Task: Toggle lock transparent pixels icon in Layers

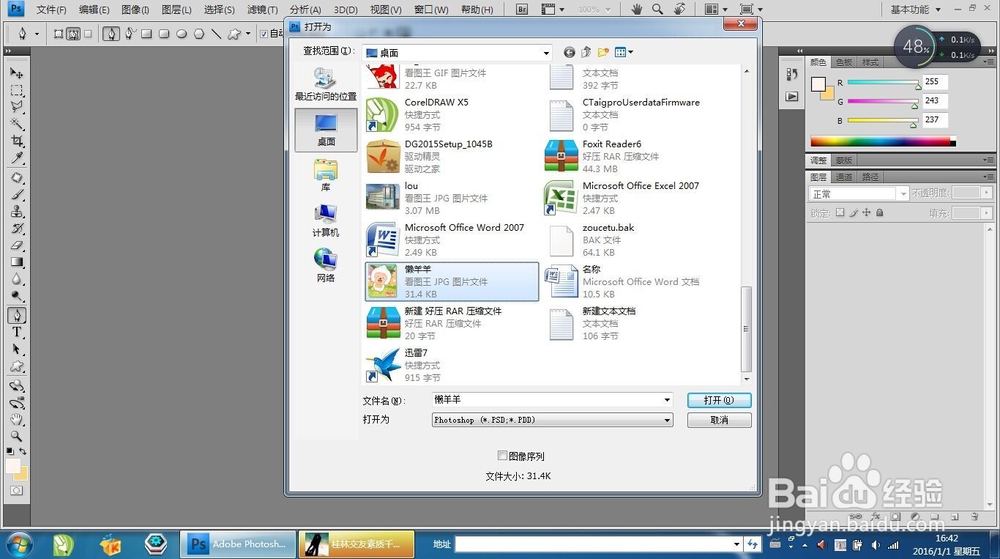Action: (x=840, y=213)
